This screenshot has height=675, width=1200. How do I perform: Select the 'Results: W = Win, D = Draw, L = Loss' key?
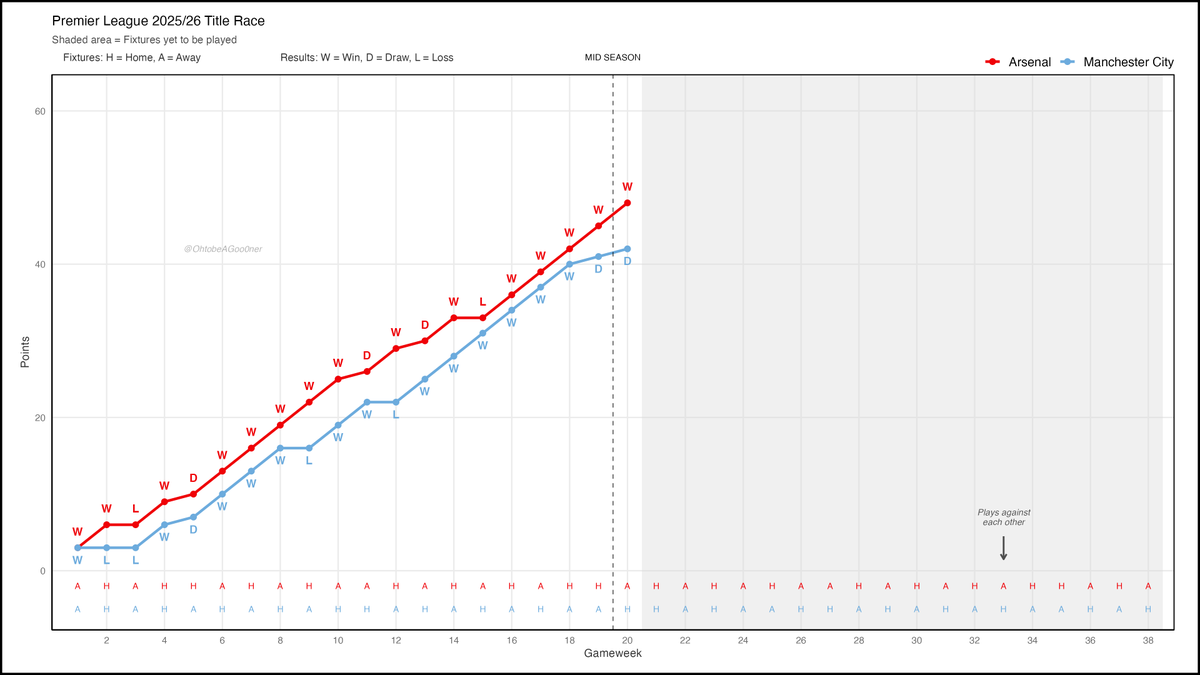coord(367,58)
